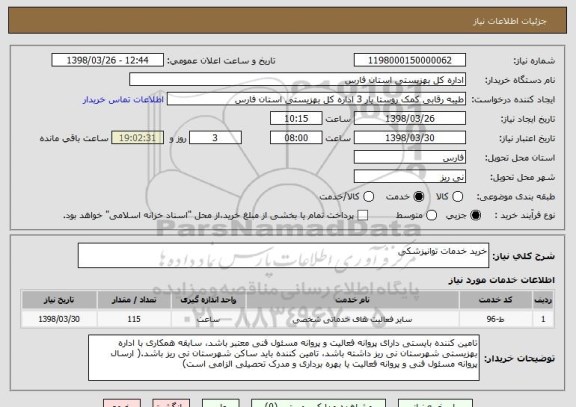Click the delivery province field فارس
This screenshot has height=407, width=576.
[410, 158]
